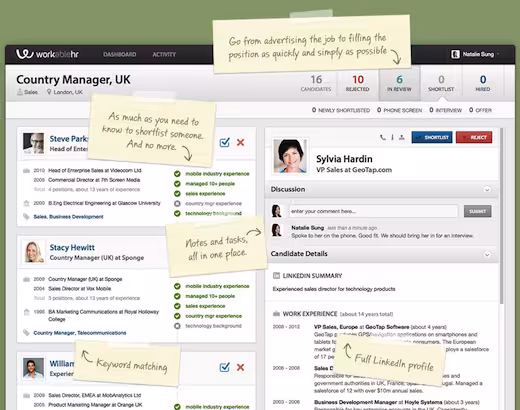Screen dimensions: 520x410
Task: Filter by Newly Shortlisted stage
Action: [x=341, y=110]
